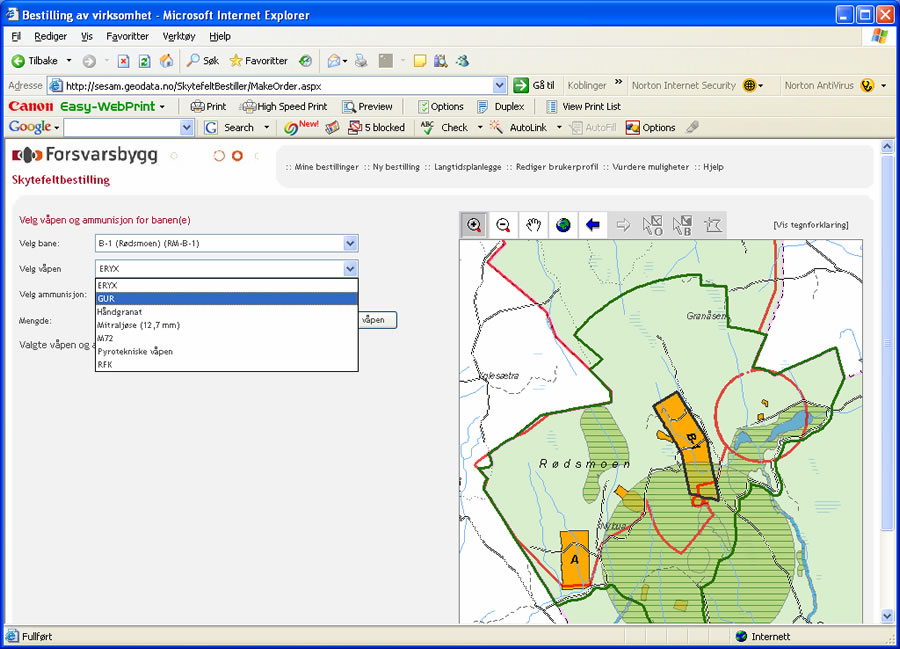Screen dimensions: 900x649
Task: Click the browser Stop icon
Action: [124, 61]
